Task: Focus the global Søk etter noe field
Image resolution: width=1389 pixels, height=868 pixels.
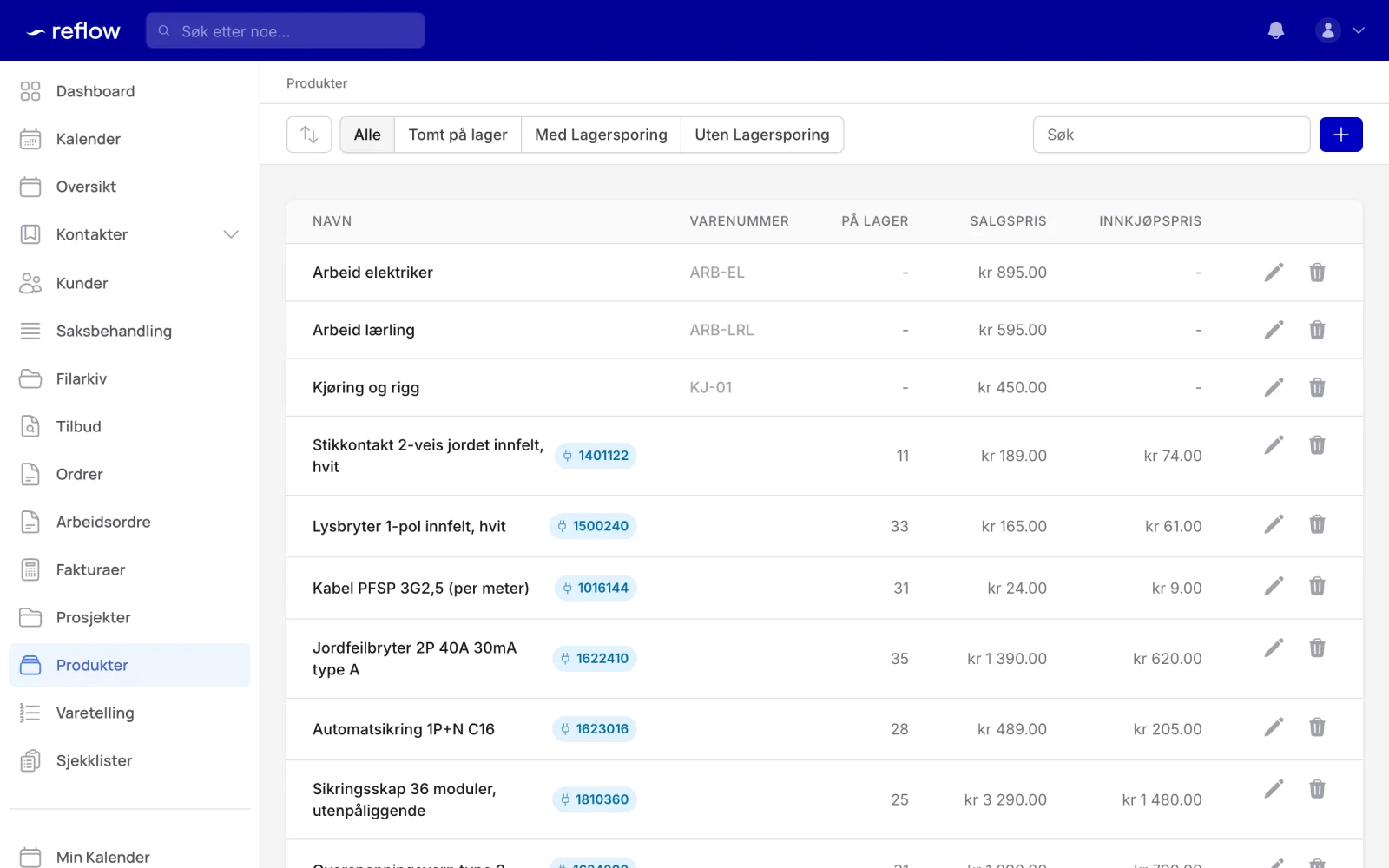Action: (286, 30)
